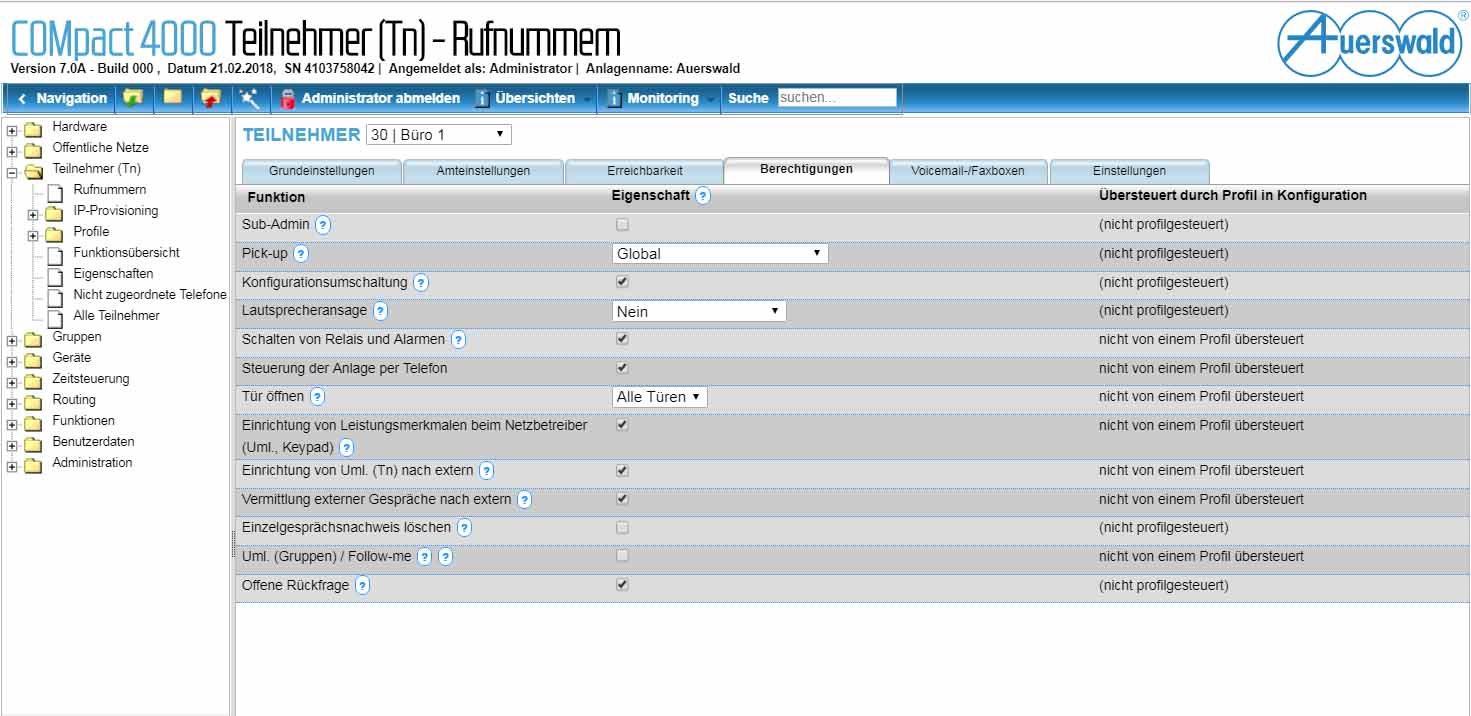Switch to the Amteinstellungen tab
1471x716 pixels.
(x=483, y=171)
